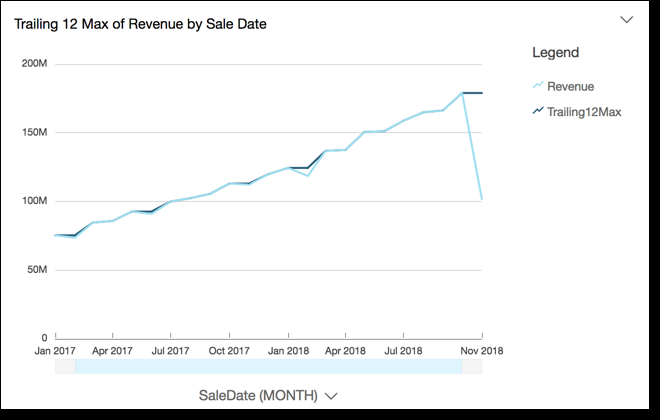Screen dimensions: 660x420
Task: Click the Oct 2017 x-axis label
Action: click(x=229, y=352)
